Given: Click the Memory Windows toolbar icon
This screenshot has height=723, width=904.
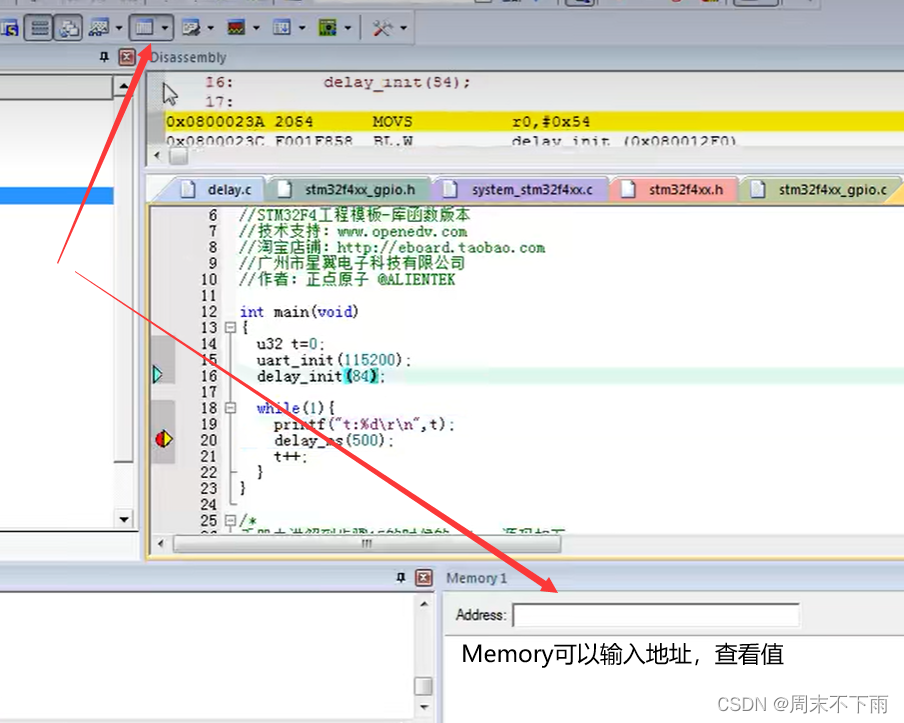Looking at the screenshot, I should [x=144, y=28].
